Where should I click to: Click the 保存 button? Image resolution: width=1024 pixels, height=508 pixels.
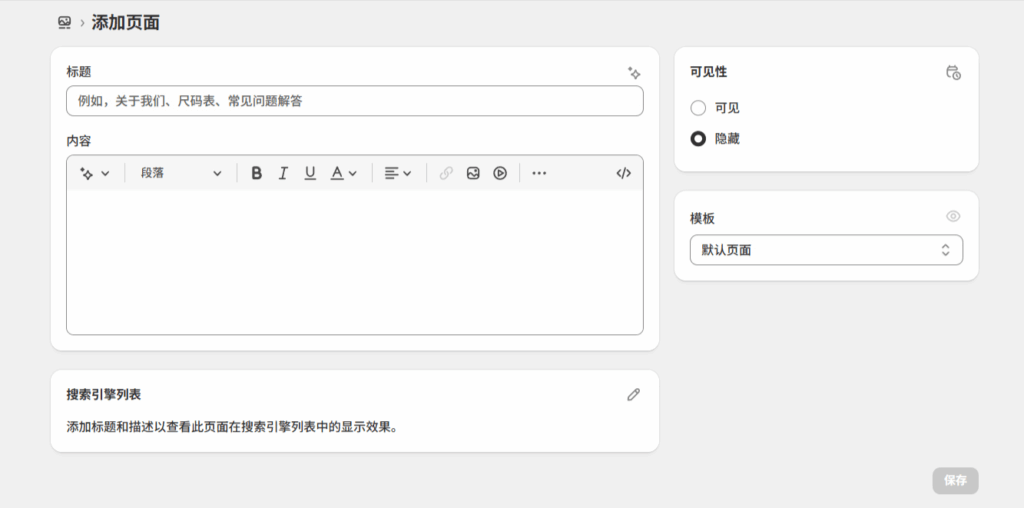(x=955, y=480)
